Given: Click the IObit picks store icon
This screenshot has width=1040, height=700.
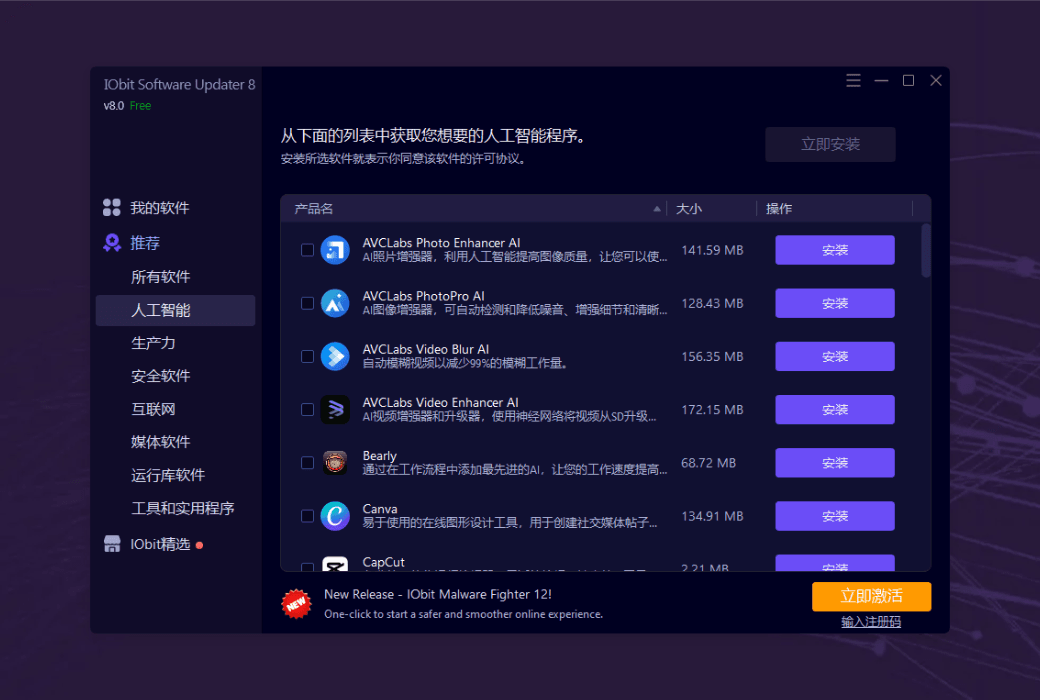Looking at the screenshot, I should pyautogui.click(x=112, y=544).
